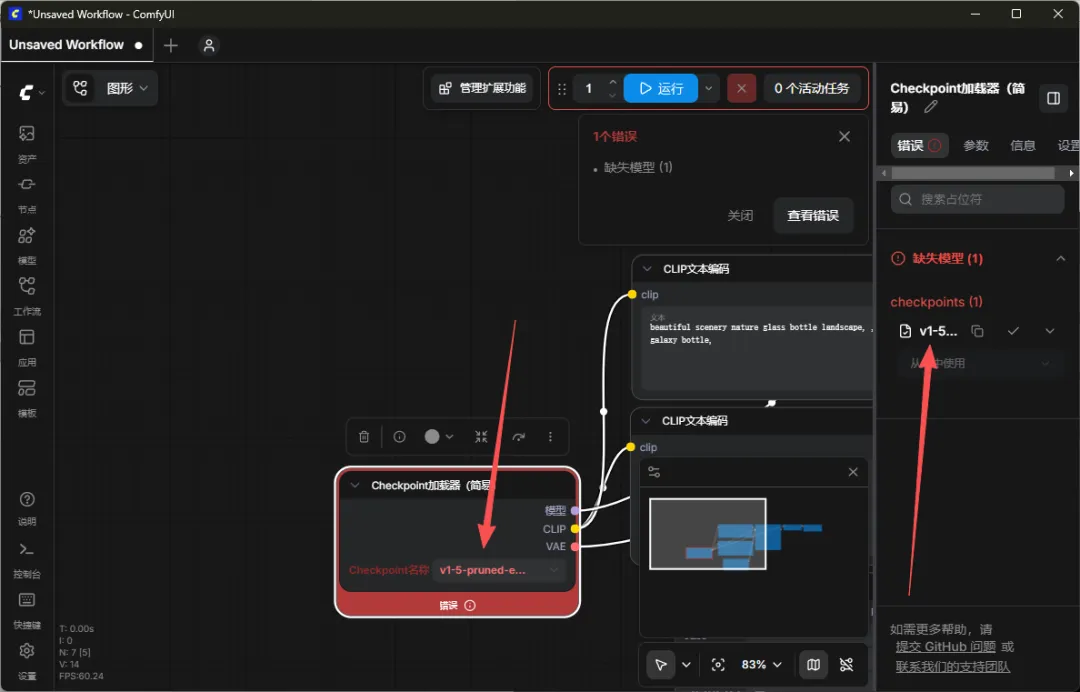Open the ComfyUI logo menu
The image size is (1080, 692).
point(30,92)
